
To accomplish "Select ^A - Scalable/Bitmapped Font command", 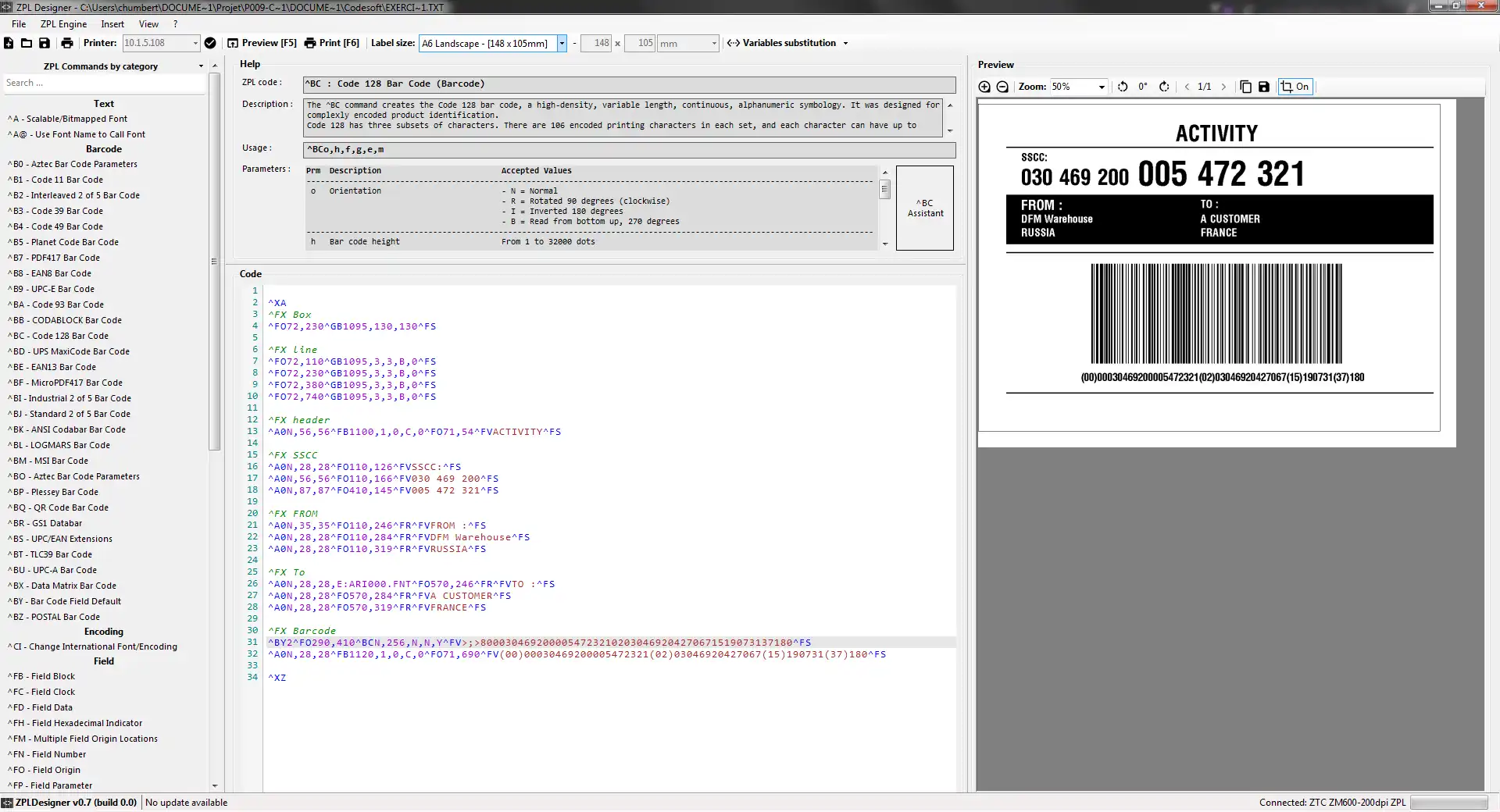I will [67, 119].
